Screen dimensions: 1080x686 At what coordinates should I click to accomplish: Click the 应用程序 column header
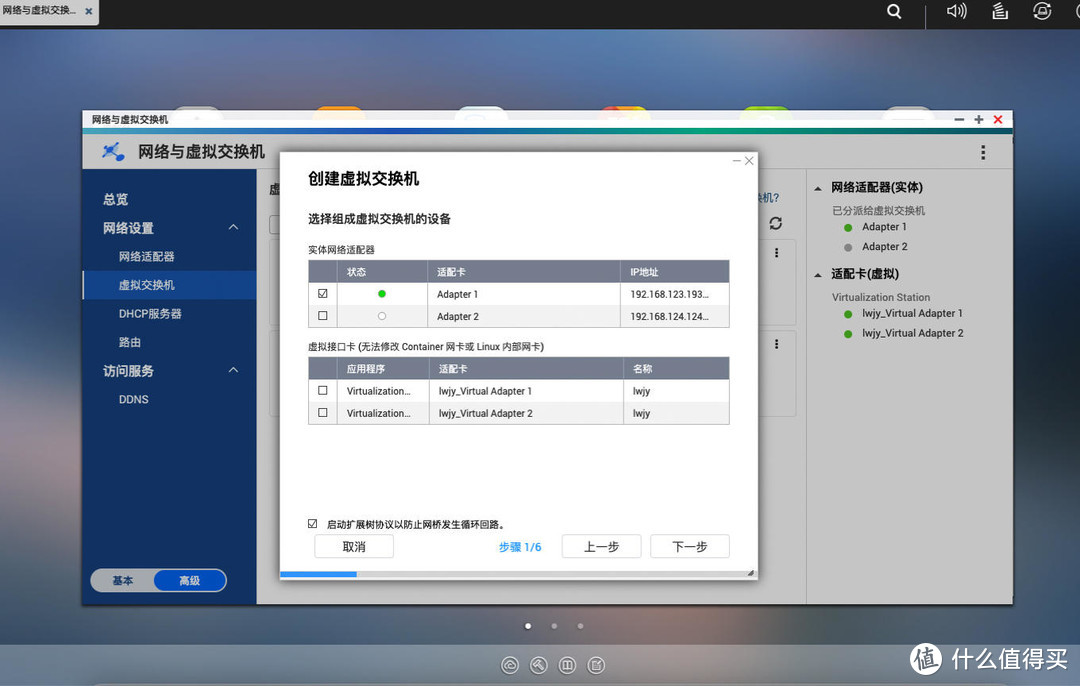click(383, 368)
